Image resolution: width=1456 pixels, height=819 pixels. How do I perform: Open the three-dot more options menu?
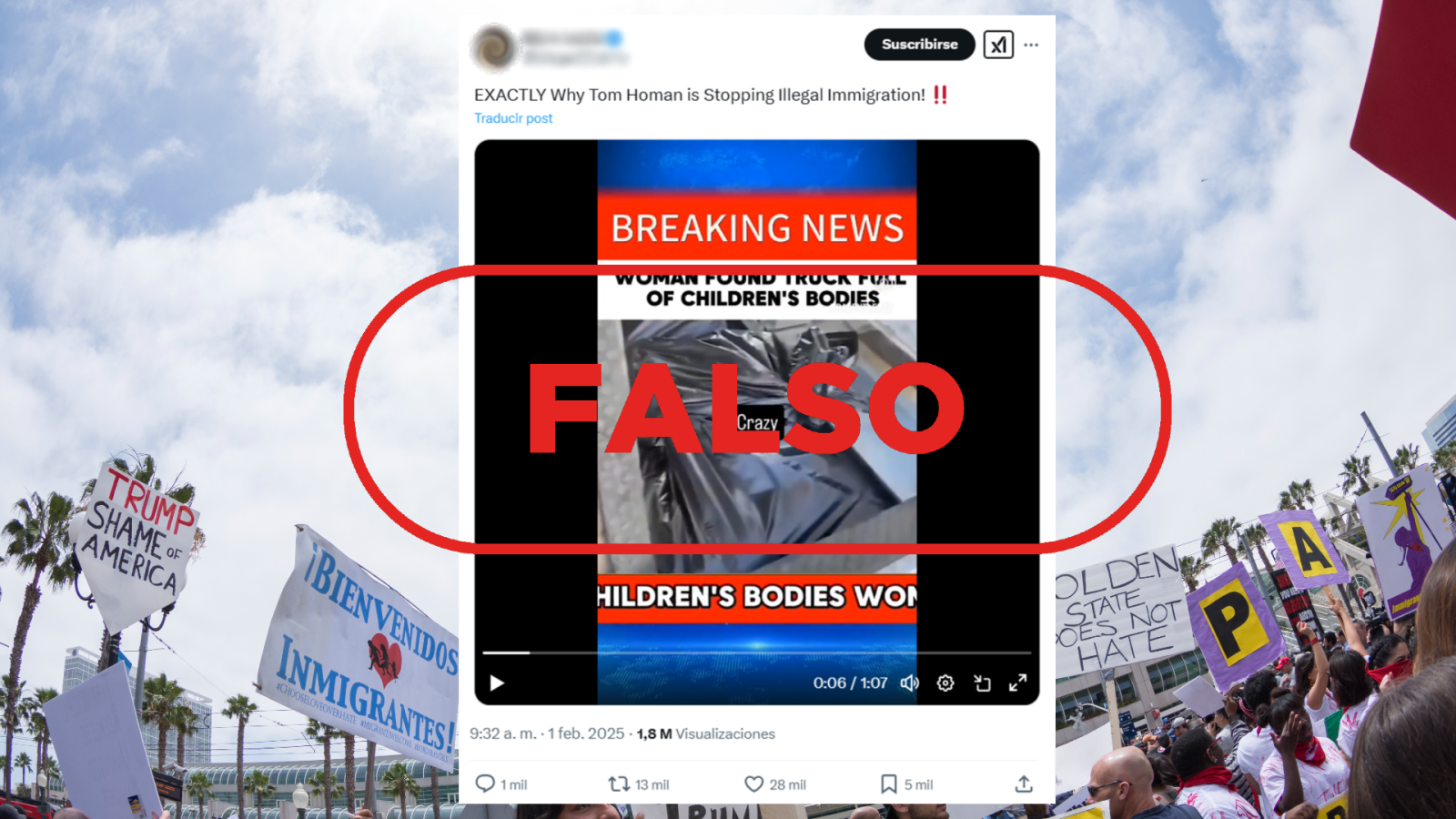[x=1031, y=45]
